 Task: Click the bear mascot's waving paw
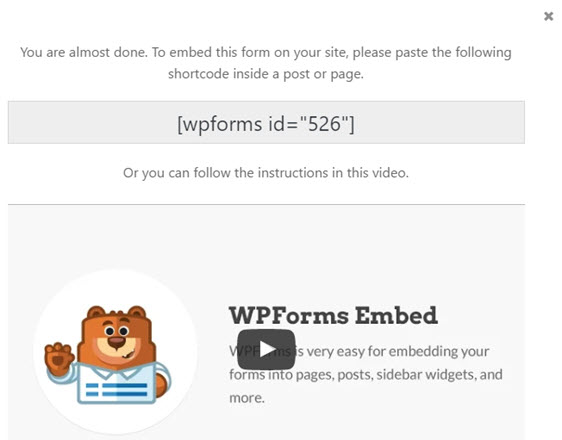click(57, 358)
